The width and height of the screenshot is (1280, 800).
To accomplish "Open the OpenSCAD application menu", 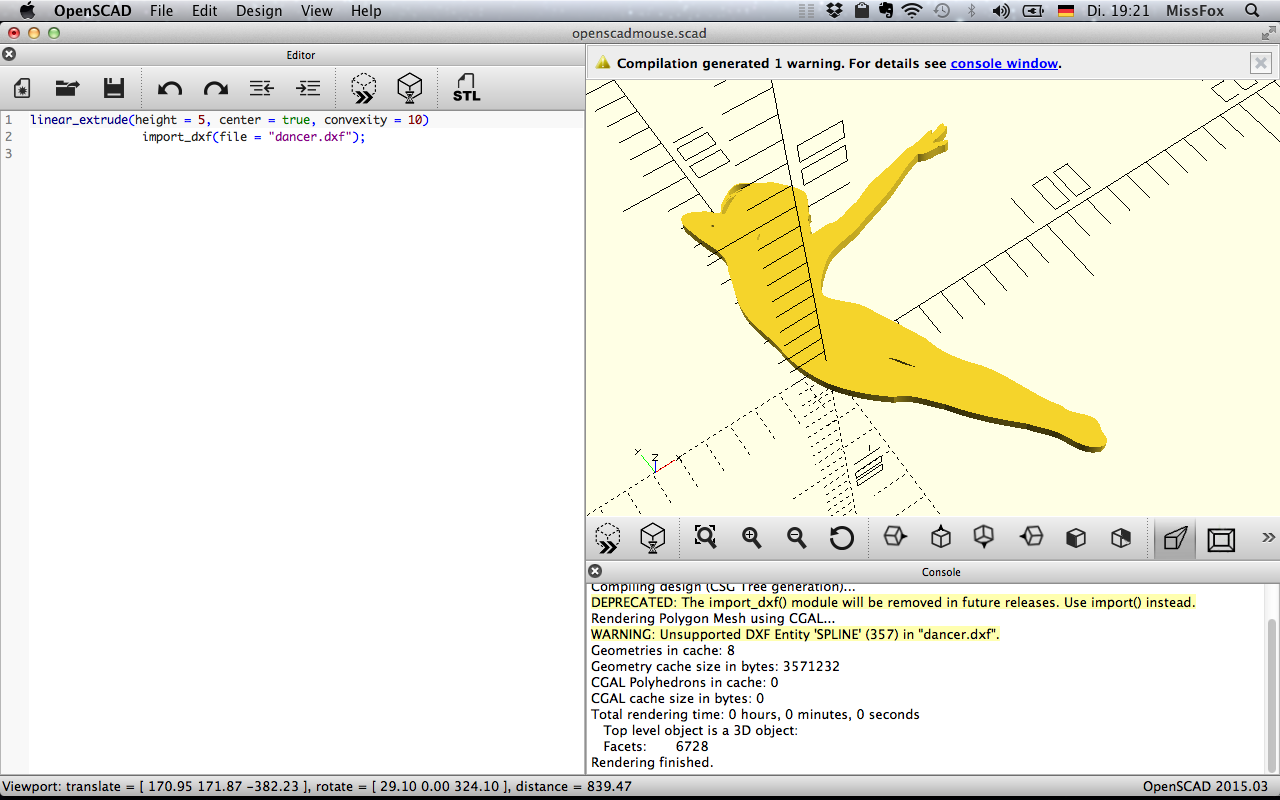I will (94, 11).
